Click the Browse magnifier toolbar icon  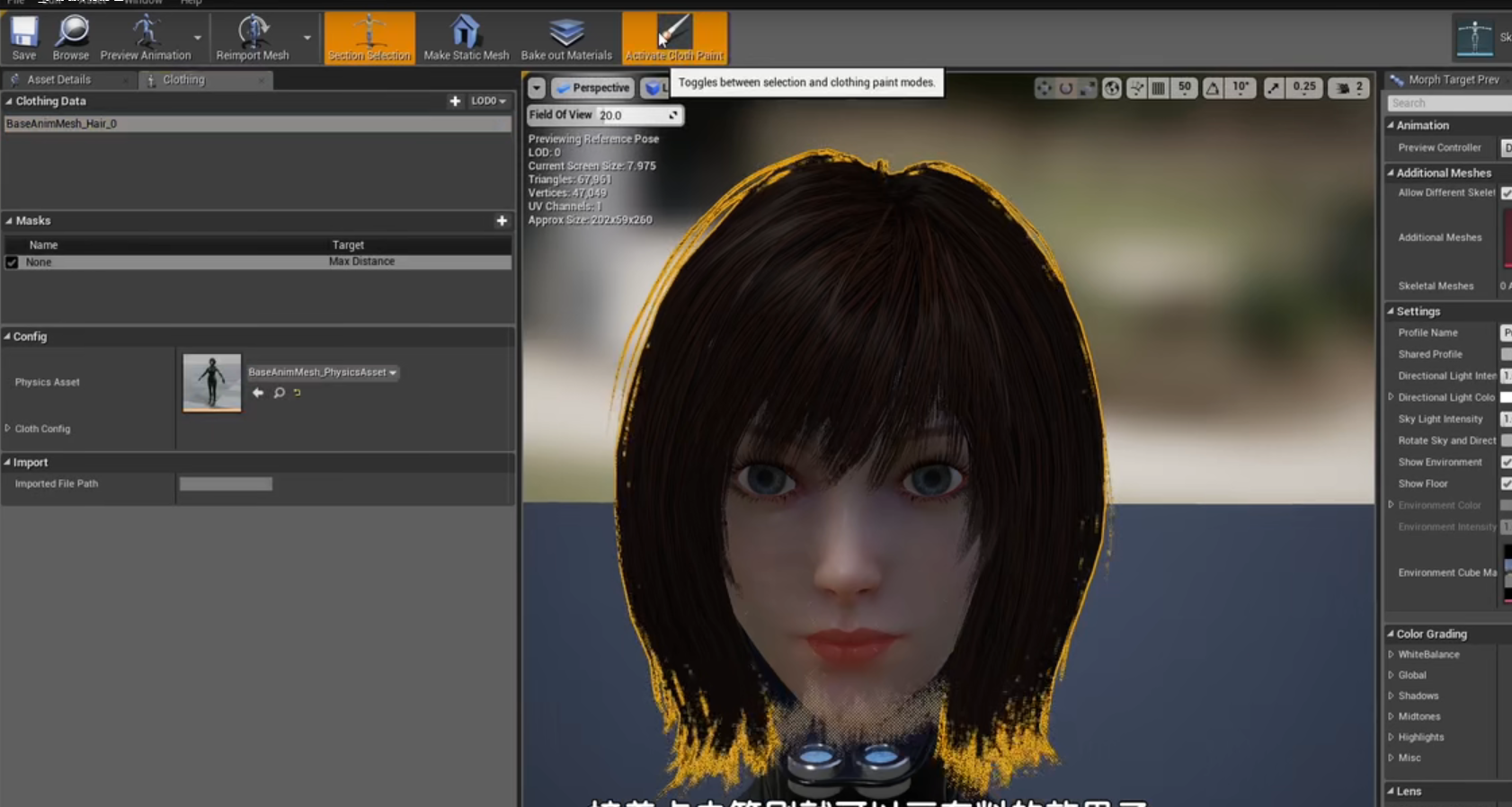71,32
